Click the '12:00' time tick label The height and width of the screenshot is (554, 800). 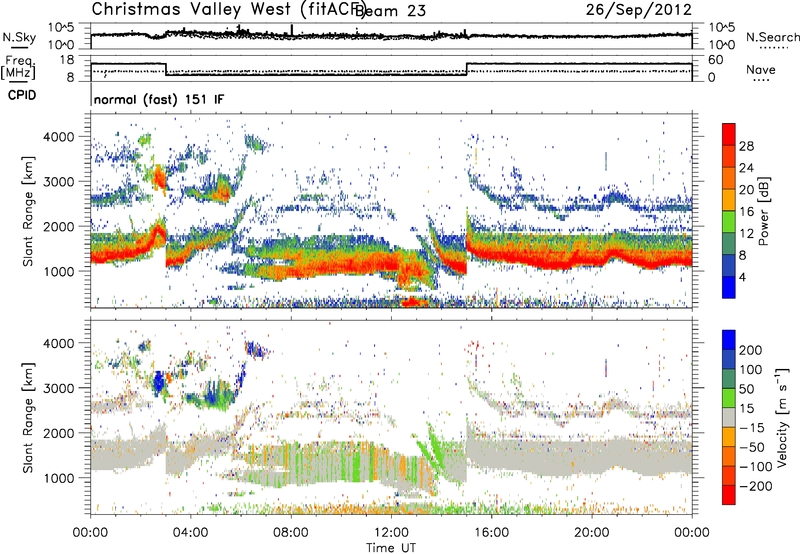[391, 533]
